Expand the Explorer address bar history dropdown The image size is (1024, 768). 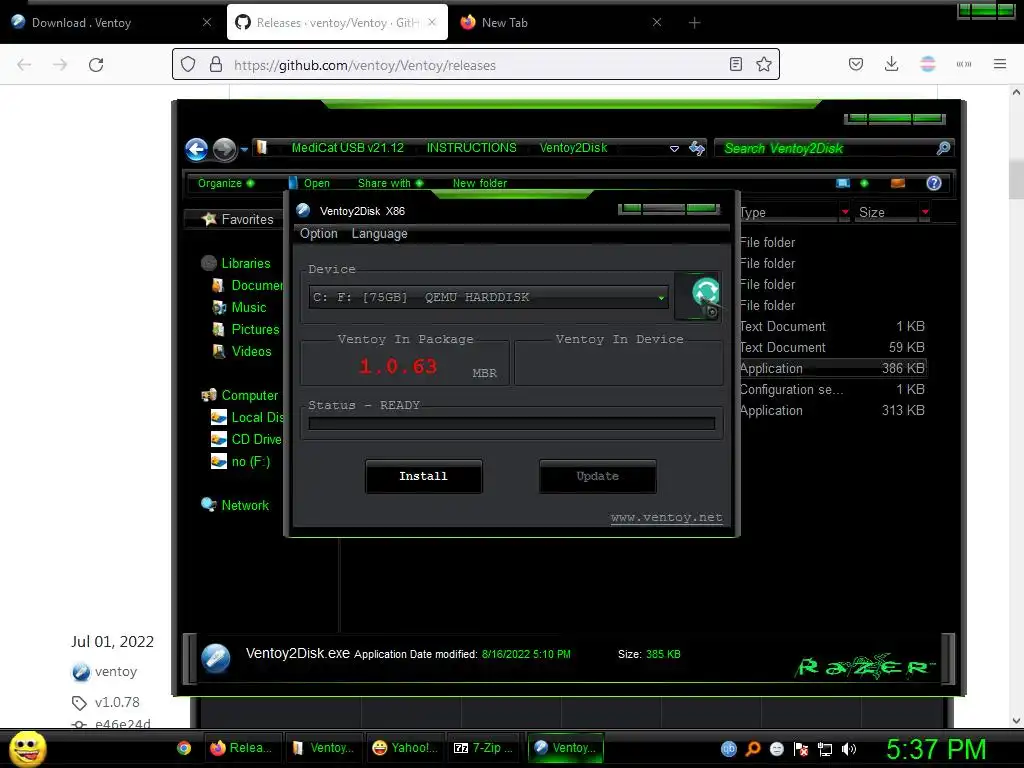pos(674,149)
